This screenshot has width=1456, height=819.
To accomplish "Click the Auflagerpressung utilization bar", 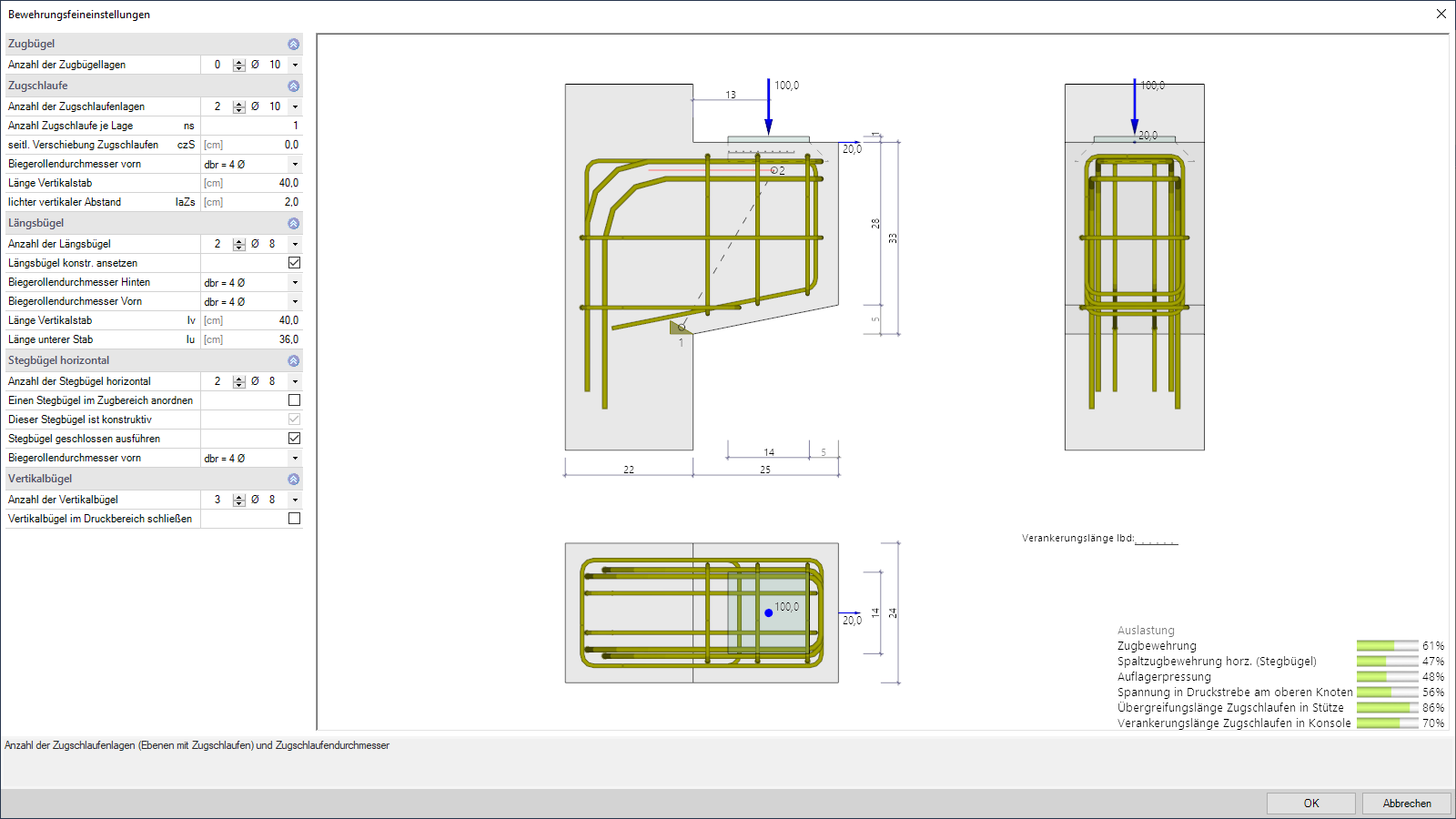I will click(x=1387, y=677).
